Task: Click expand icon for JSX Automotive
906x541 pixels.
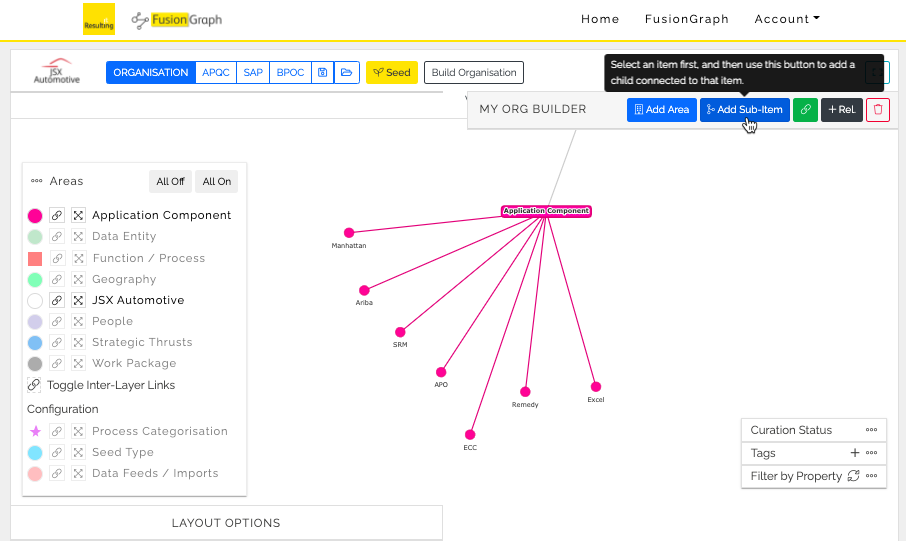Action: point(78,300)
